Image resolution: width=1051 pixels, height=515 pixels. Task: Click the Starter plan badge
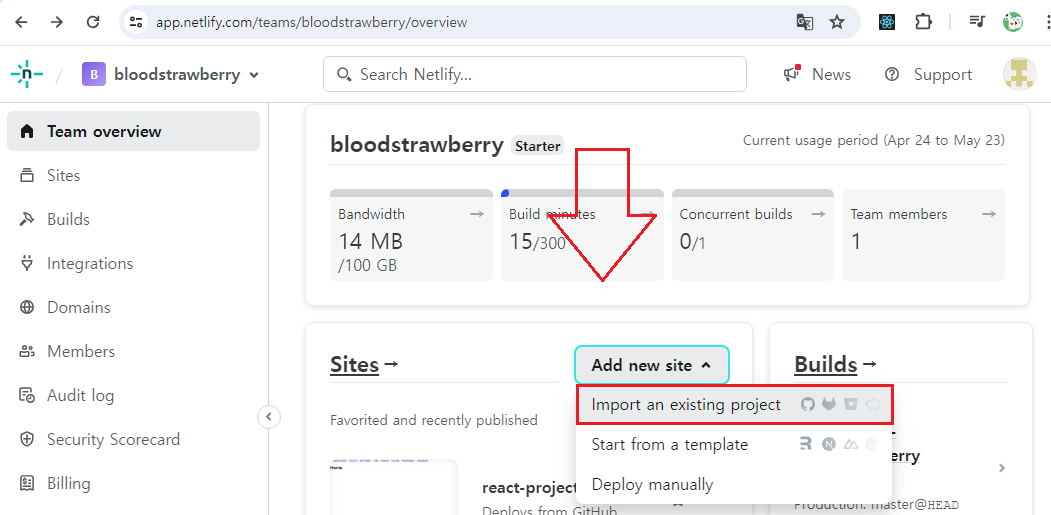538,146
